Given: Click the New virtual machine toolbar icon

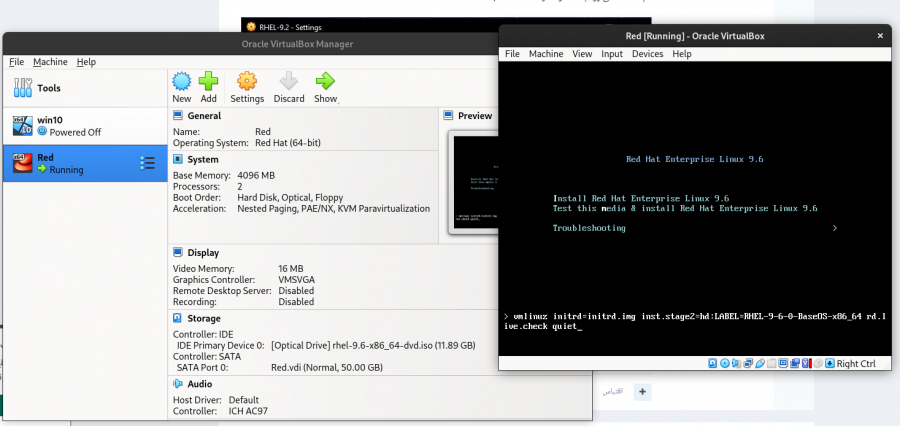Looking at the screenshot, I should (181, 81).
